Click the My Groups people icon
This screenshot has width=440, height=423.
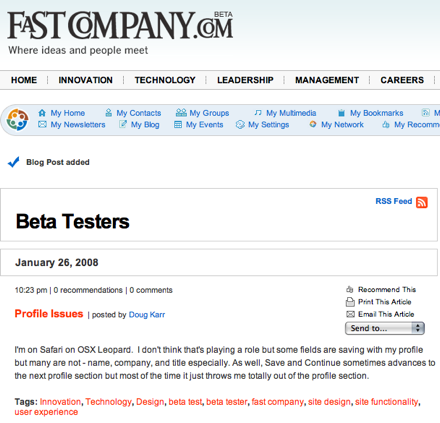click(181, 113)
